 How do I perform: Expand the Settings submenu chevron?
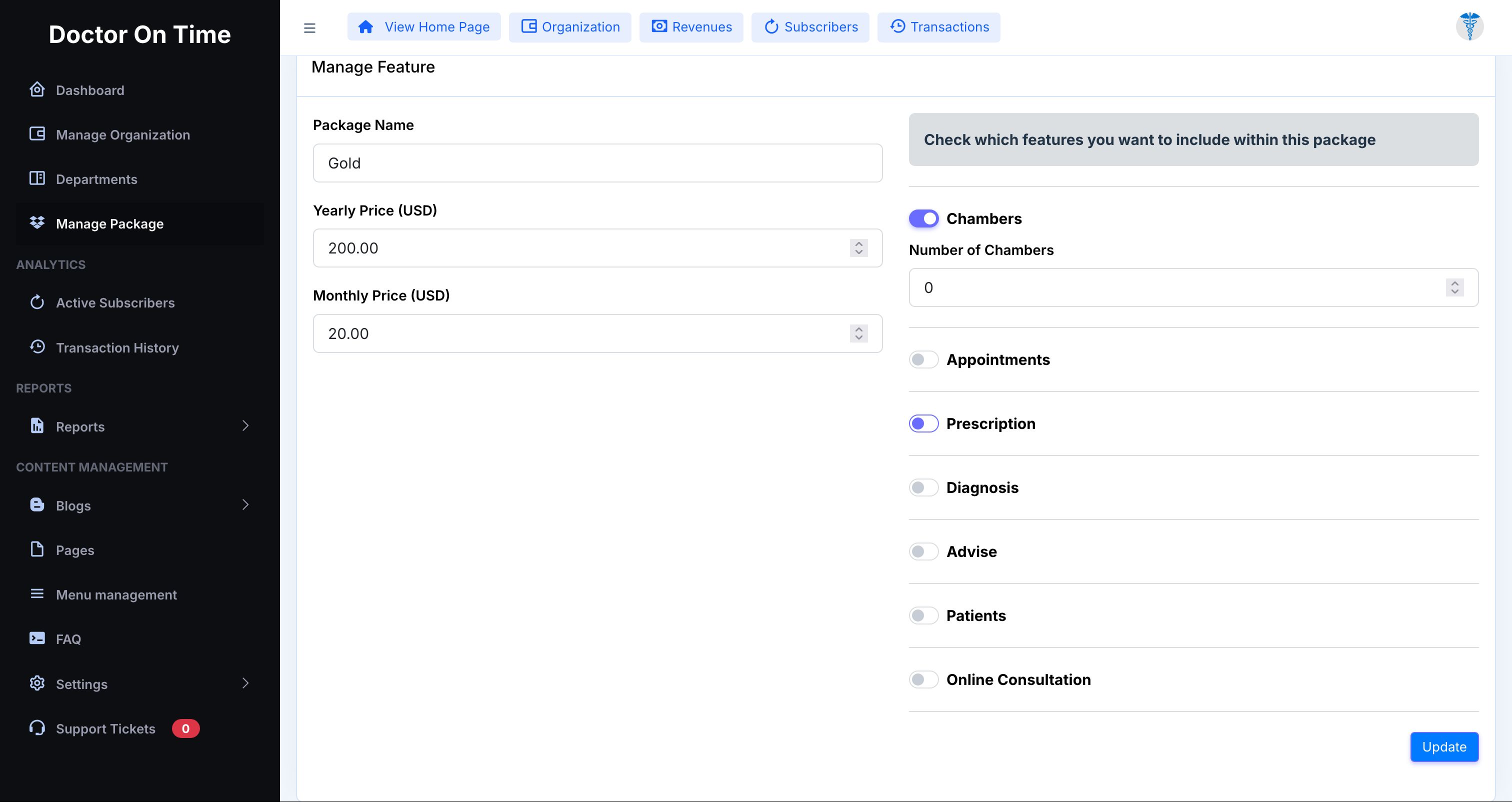coord(245,683)
